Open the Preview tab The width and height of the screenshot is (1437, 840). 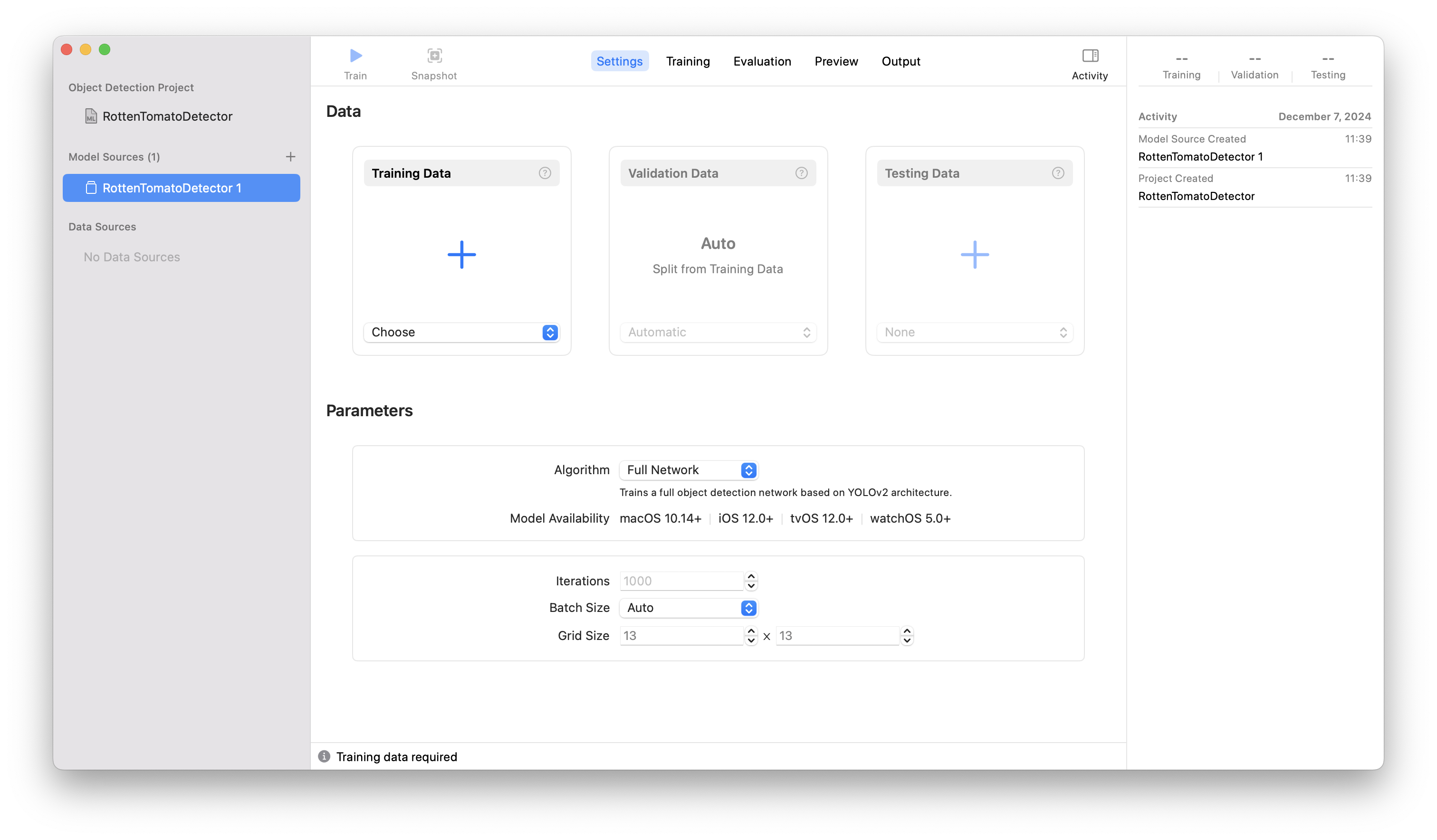click(836, 61)
